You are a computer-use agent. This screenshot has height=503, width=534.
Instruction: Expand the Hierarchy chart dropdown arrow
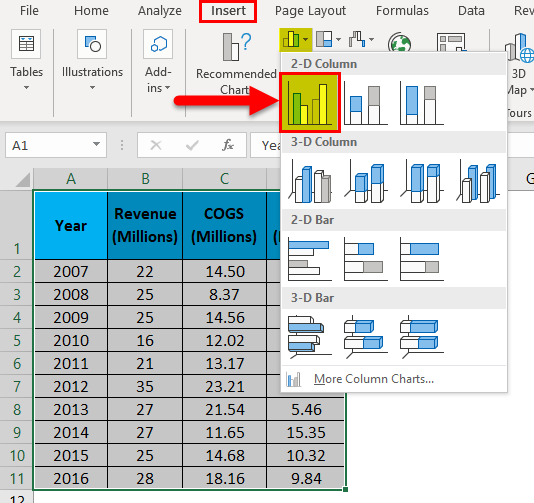[x=338, y=40]
